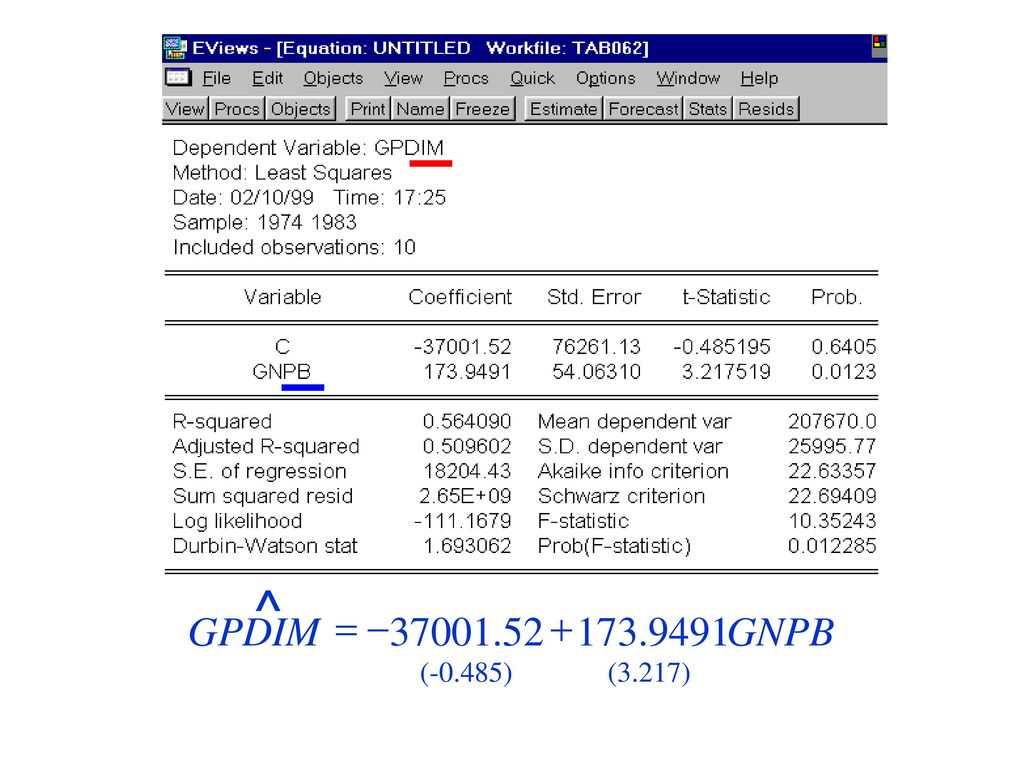Click the S.E. of regression value 18204.43
1024x768 pixels.
tap(467, 471)
